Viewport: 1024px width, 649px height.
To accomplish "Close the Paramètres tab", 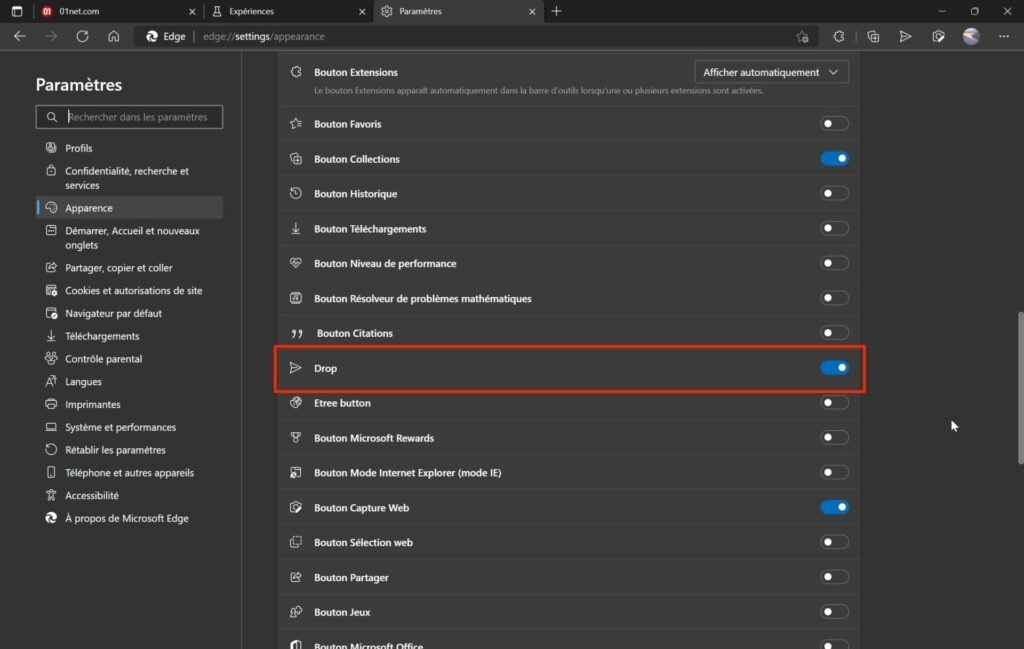I will click(x=532, y=12).
